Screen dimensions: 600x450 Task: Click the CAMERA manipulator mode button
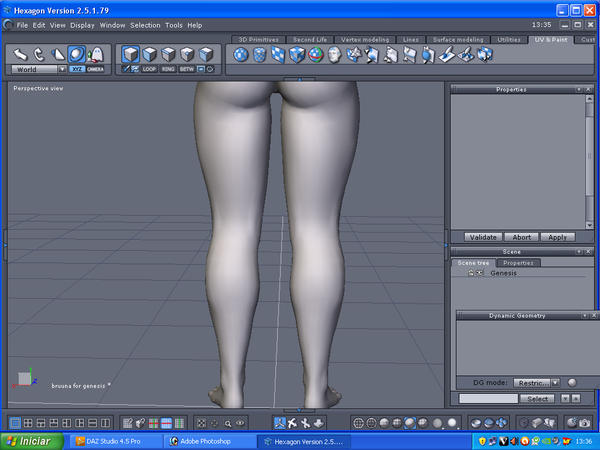(96, 70)
